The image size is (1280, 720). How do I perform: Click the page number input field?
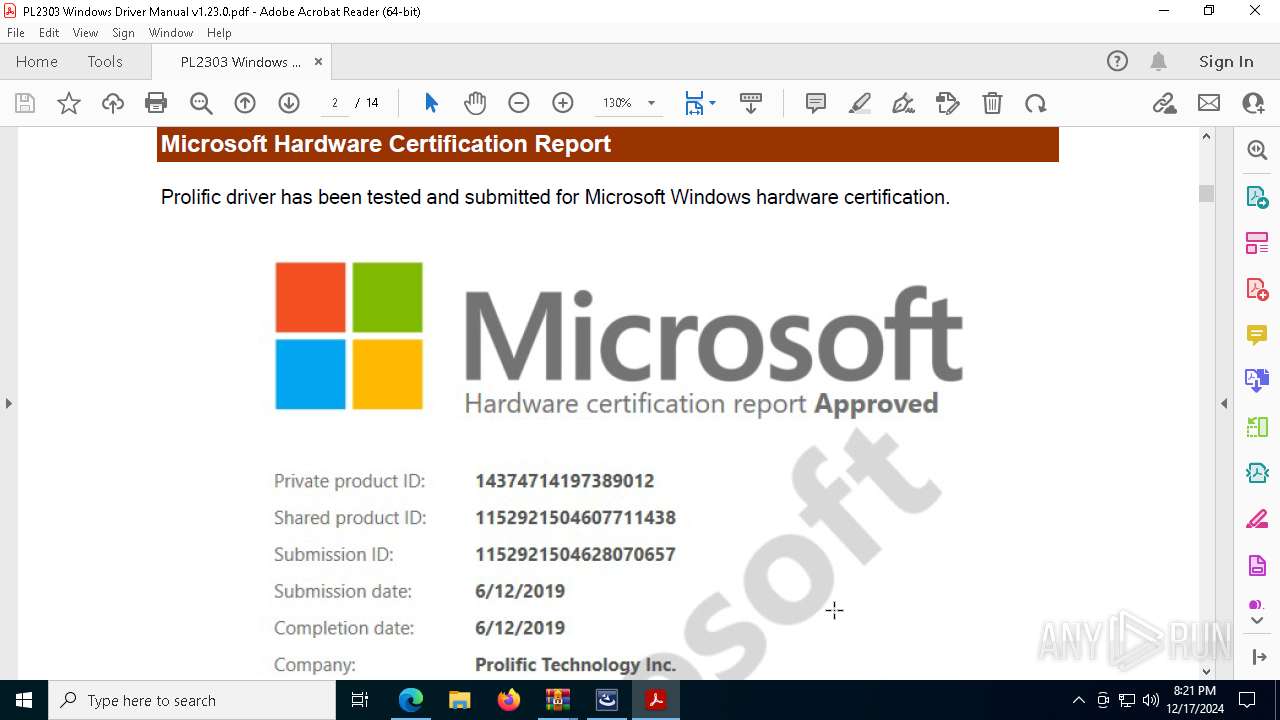[335, 103]
